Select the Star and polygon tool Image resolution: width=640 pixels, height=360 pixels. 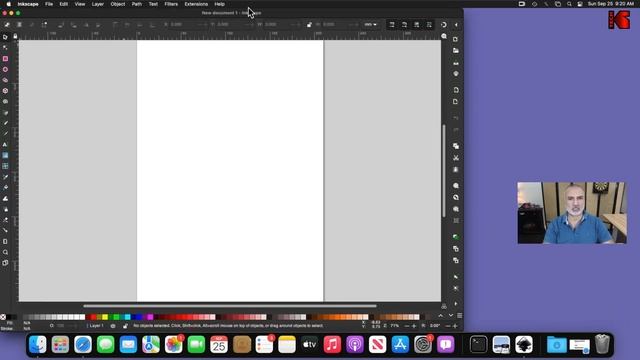pos(5,80)
